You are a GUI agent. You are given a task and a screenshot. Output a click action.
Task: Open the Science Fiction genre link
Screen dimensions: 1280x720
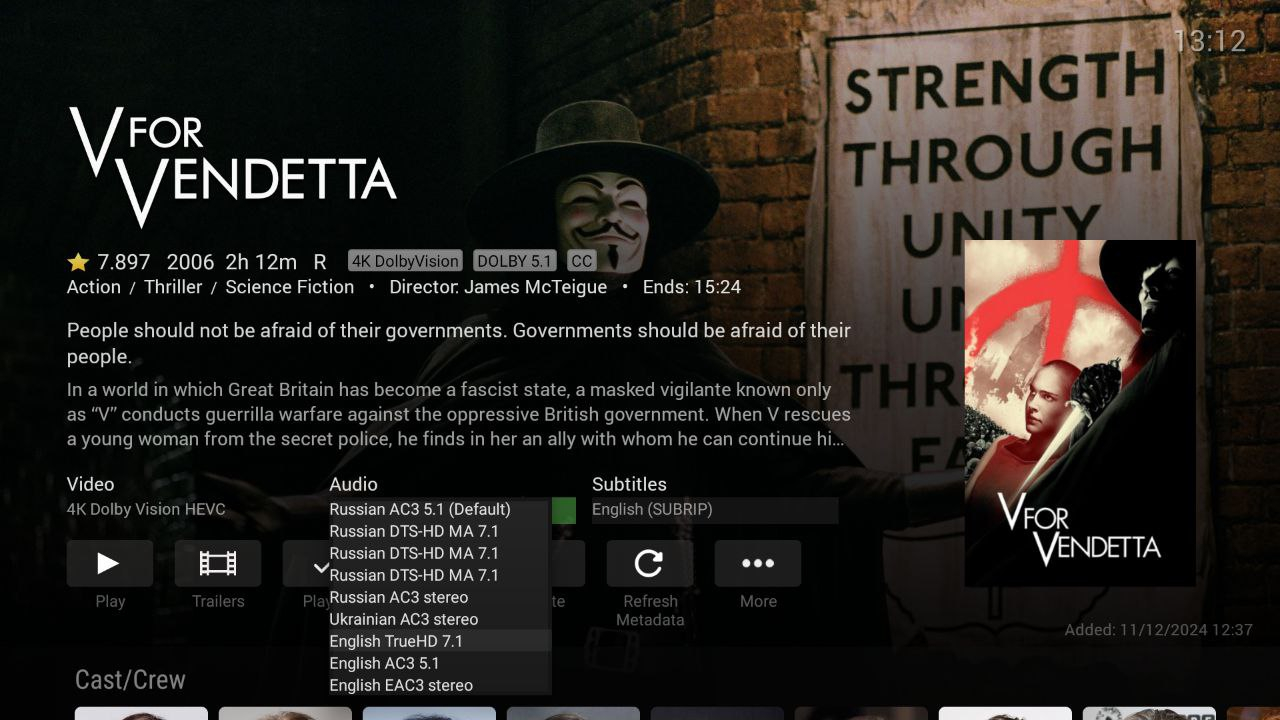coord(290,287)
